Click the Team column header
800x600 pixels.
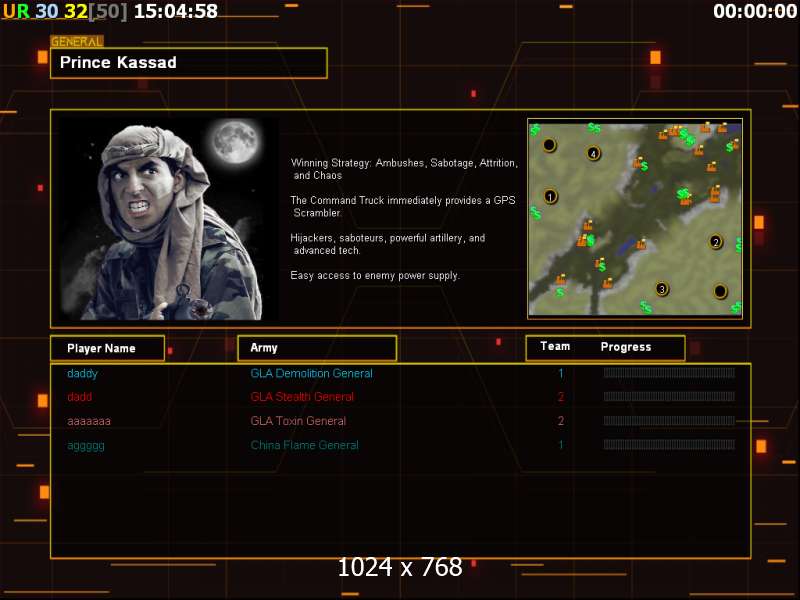click(x=555, y=346)
